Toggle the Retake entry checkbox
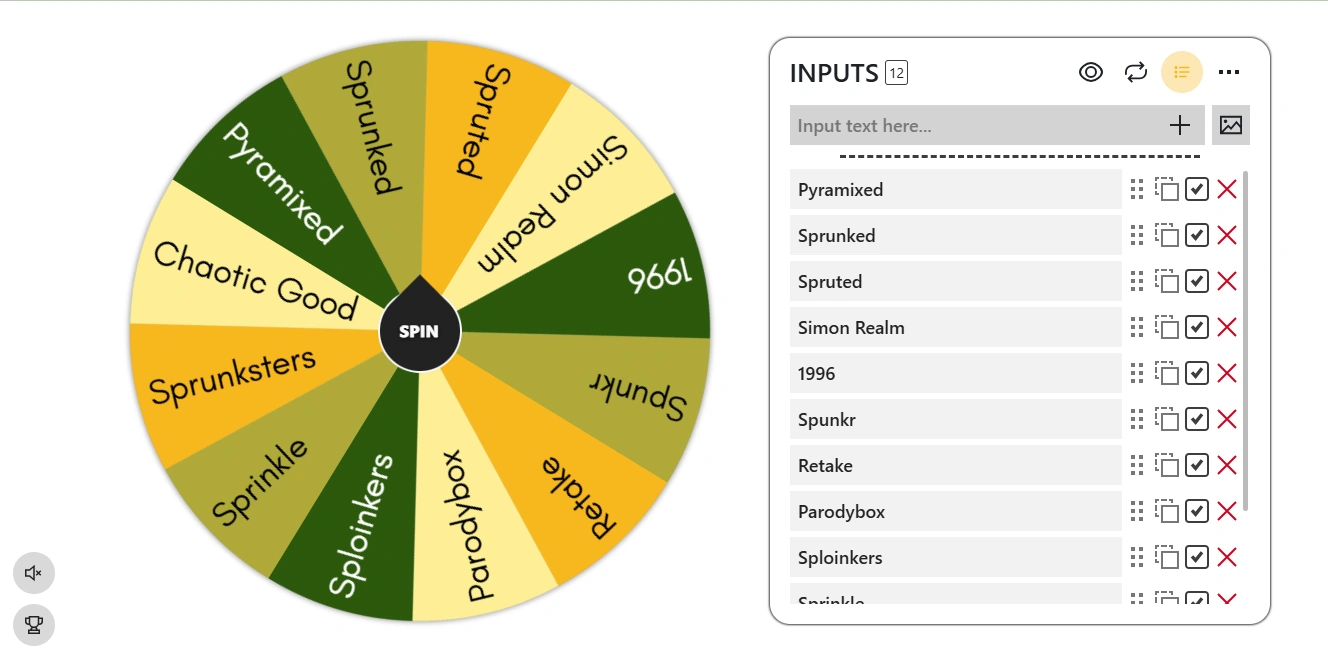 click(x=1197, y=465)
